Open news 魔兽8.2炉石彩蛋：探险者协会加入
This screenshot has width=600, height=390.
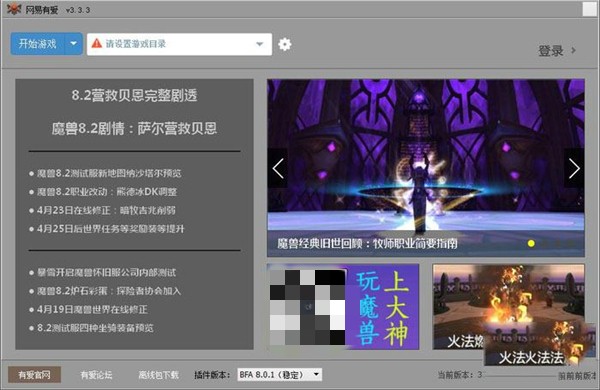[109, 291]
